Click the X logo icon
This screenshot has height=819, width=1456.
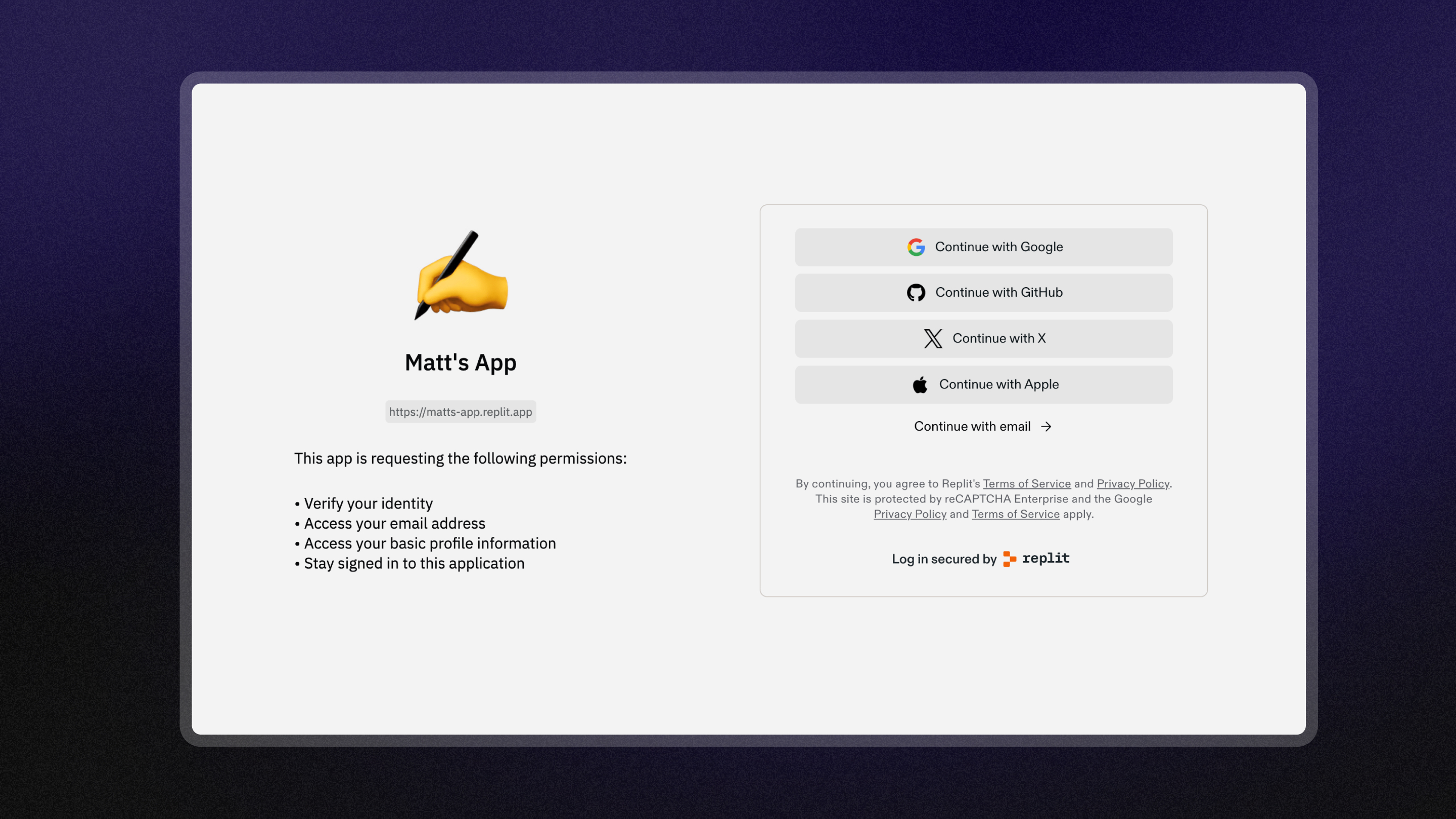click(x=933, y=339)
